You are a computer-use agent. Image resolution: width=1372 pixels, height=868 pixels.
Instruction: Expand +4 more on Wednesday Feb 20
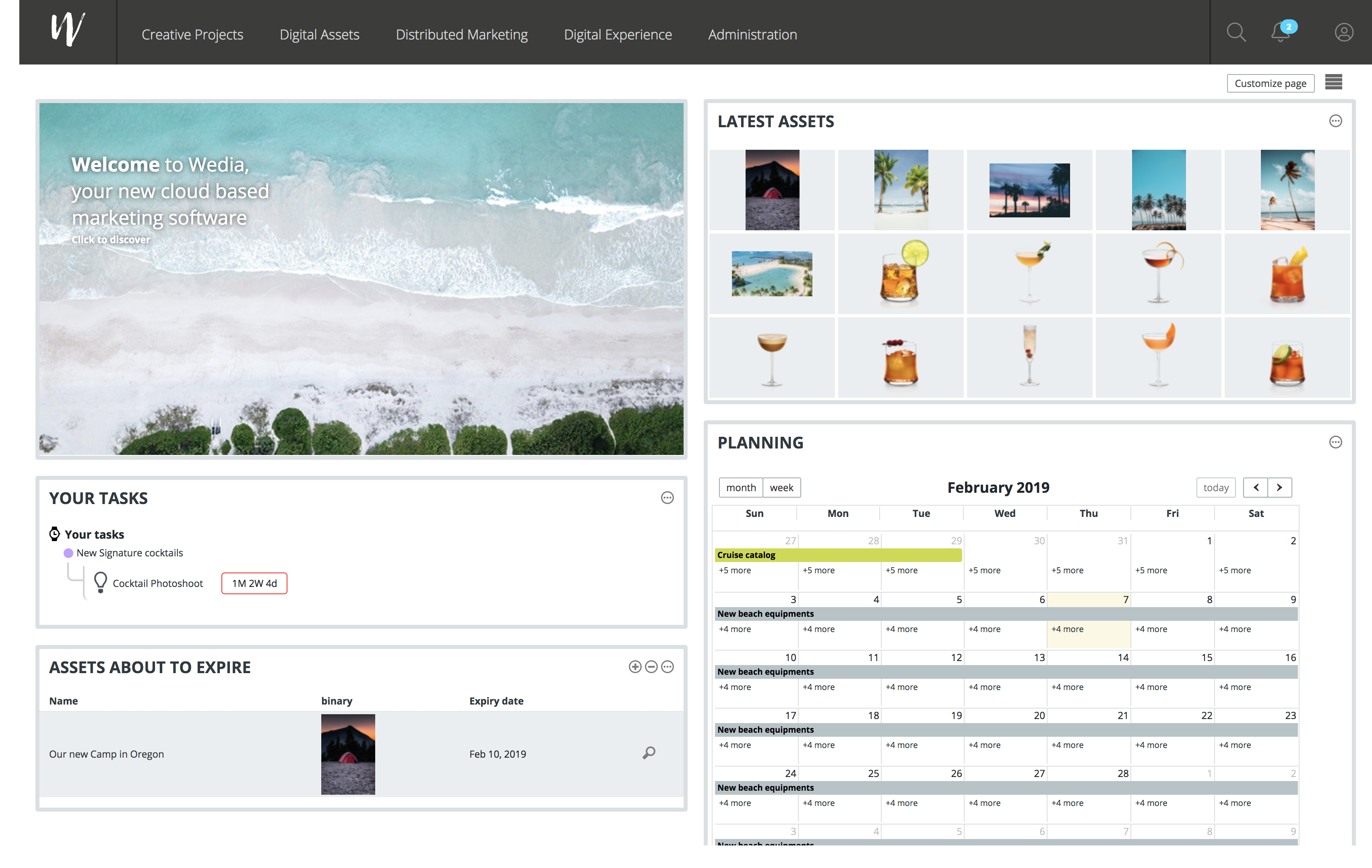coord(984,745)
